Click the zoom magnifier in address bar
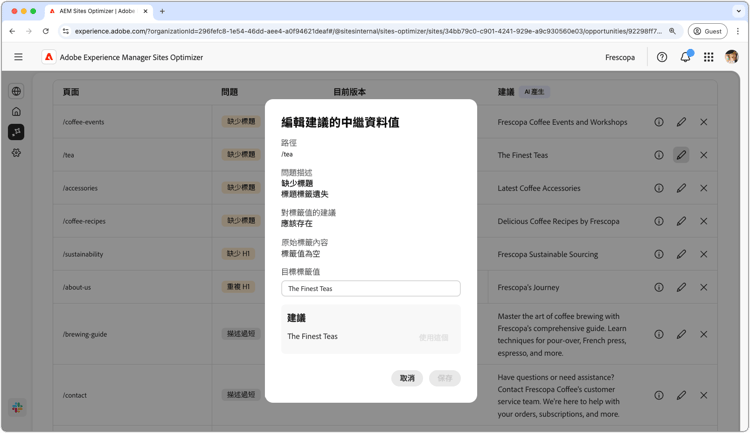Screen dimensions: 750x433 point(672,31)
